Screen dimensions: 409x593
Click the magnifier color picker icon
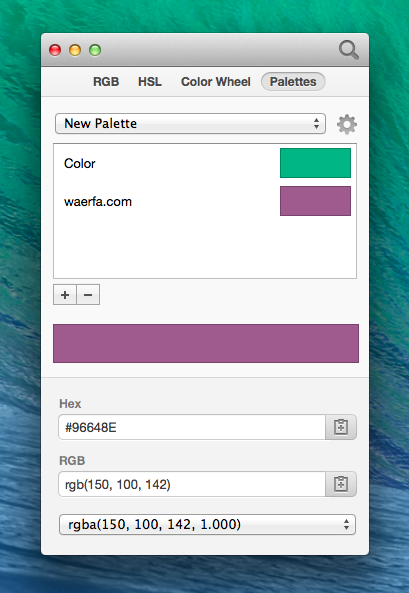348,50
